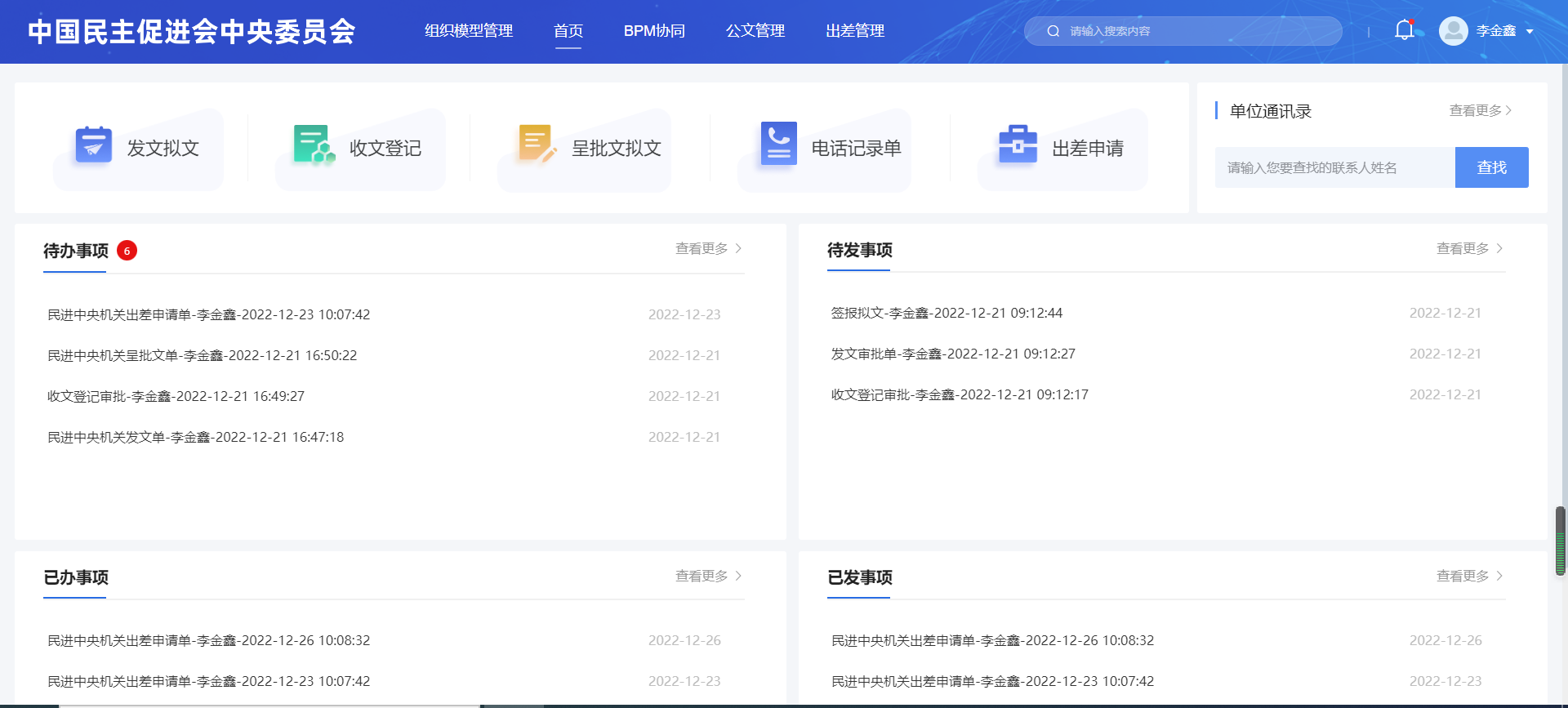This screenshot has height=708, width=1568.
Task: Open 电话记录单 shortcut label
Action: (856, 149)
